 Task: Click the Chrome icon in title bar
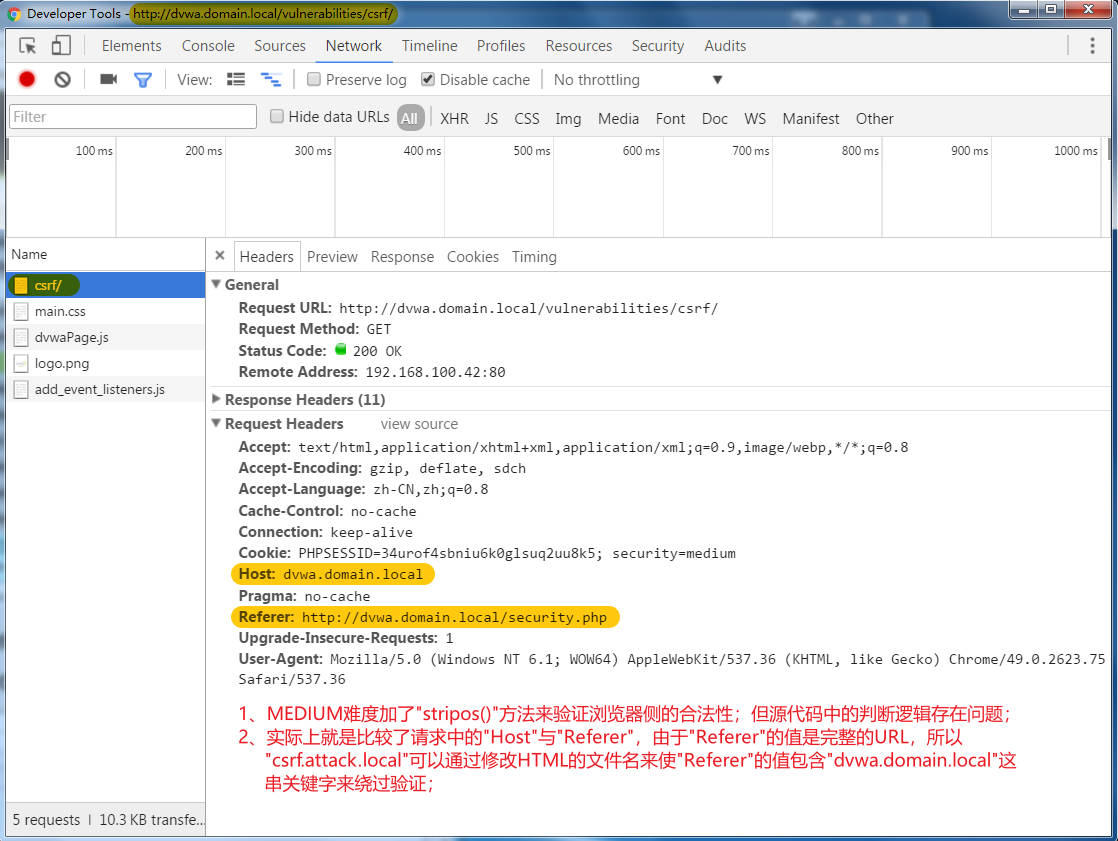pos(14,14)
